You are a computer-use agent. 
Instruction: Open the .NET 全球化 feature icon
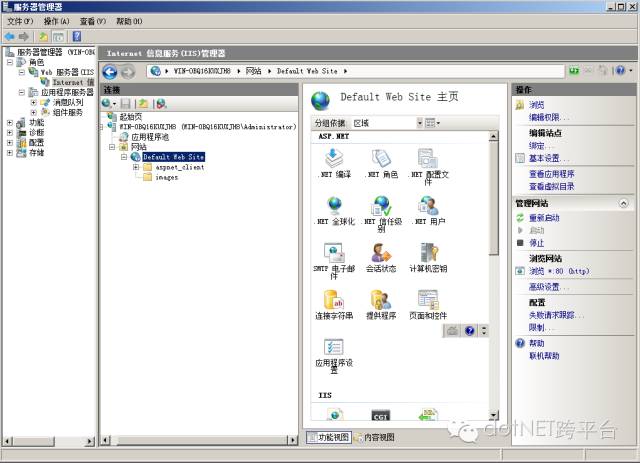click(x=335, y=211)
